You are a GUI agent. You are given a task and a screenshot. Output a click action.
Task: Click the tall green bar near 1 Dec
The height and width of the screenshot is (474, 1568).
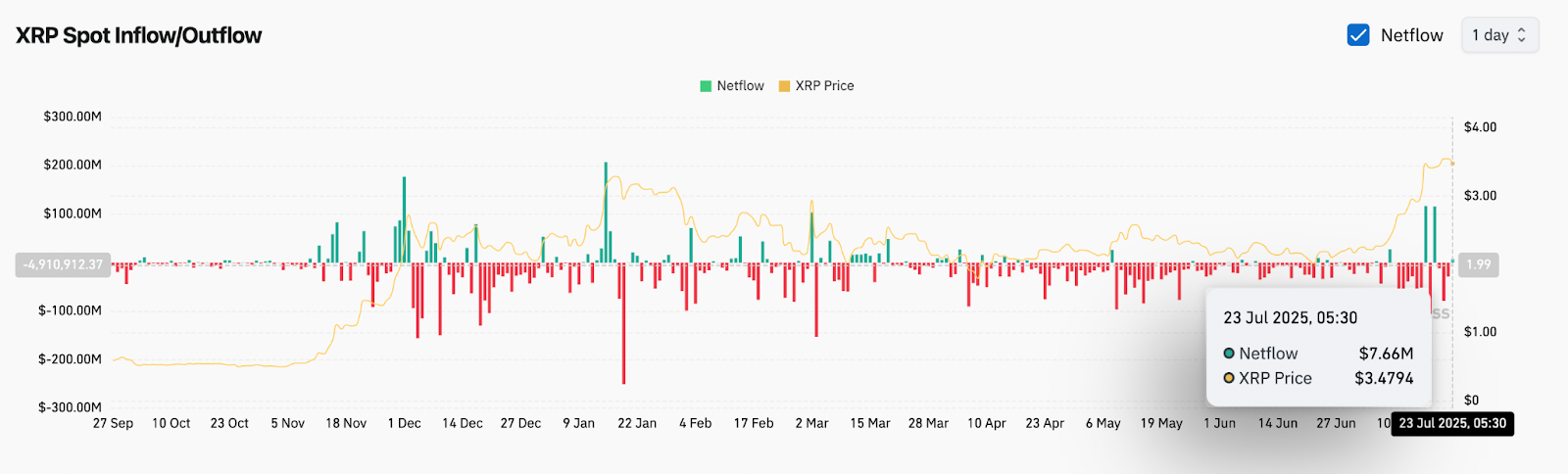(x=404, y=219)
